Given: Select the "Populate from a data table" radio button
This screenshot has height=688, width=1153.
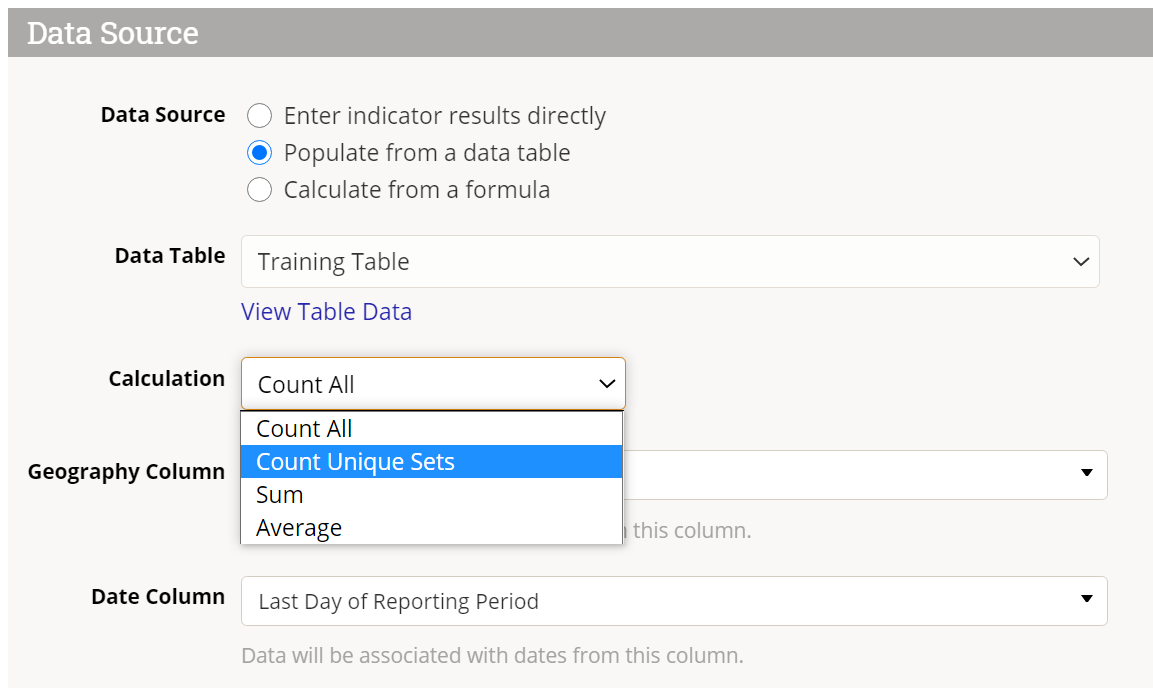Looking at the screenshot, I should coord(260,153).
